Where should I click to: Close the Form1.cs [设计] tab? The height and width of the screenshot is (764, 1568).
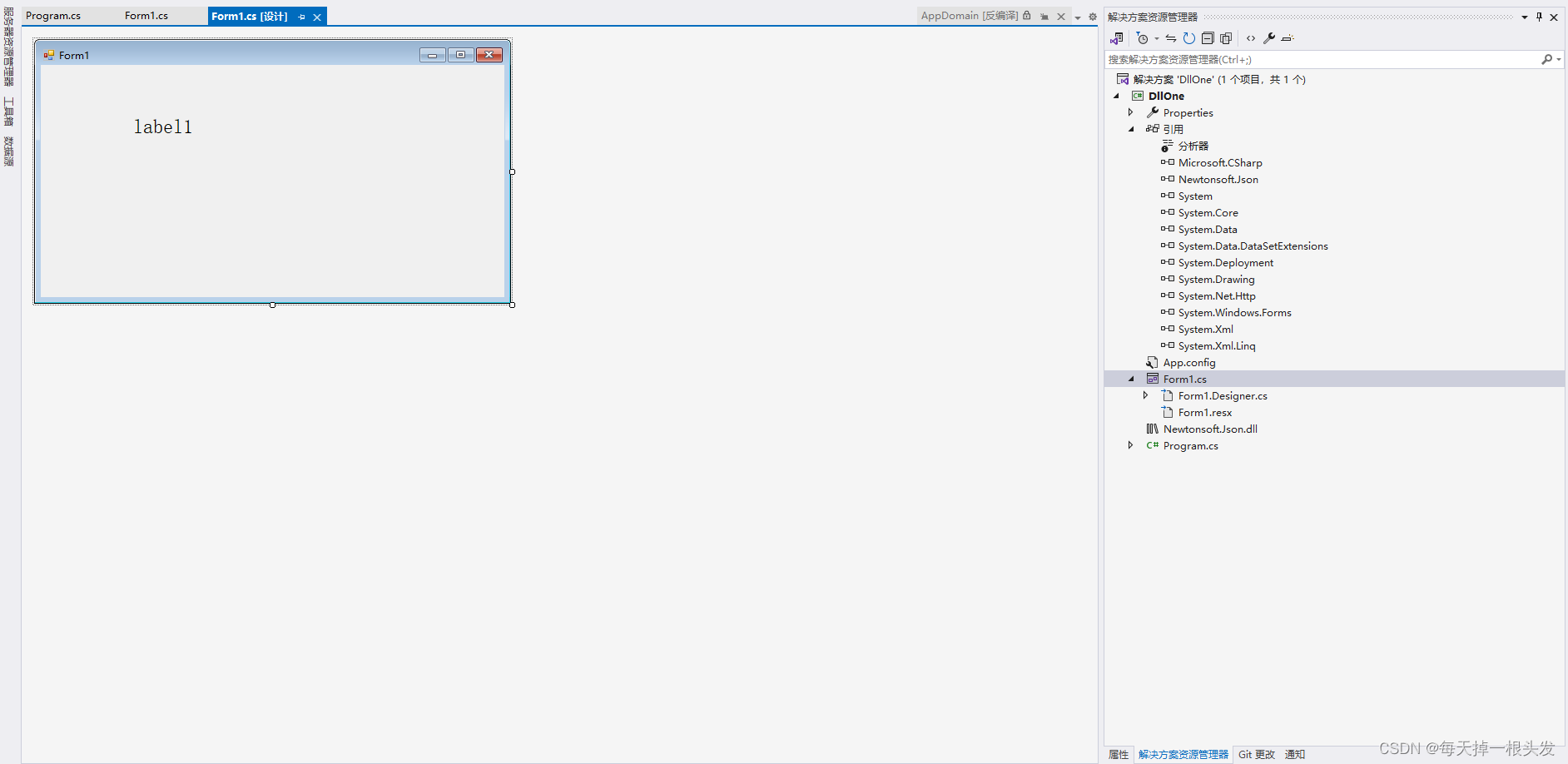[x=317, y=17]
